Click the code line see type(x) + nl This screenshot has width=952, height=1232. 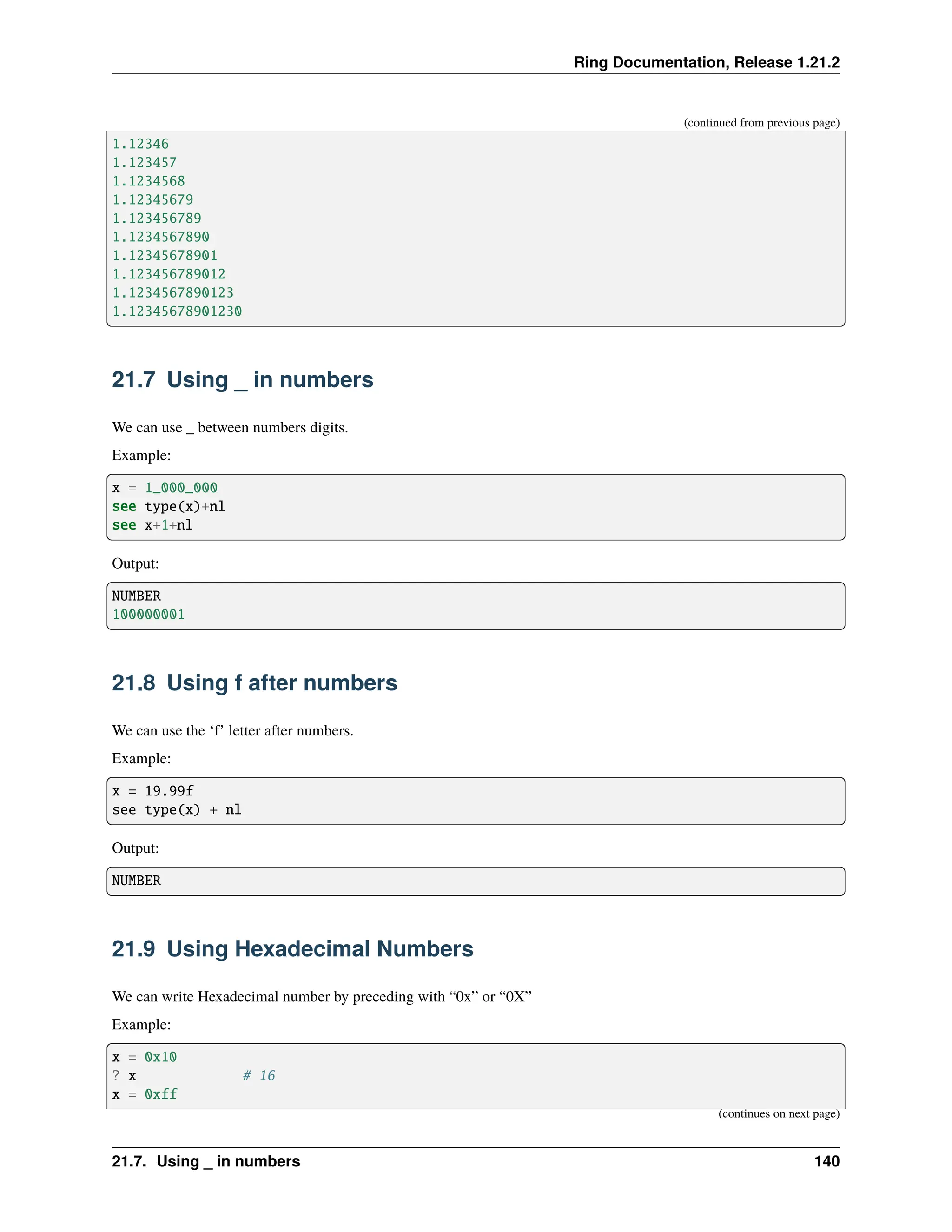point(177,809)
